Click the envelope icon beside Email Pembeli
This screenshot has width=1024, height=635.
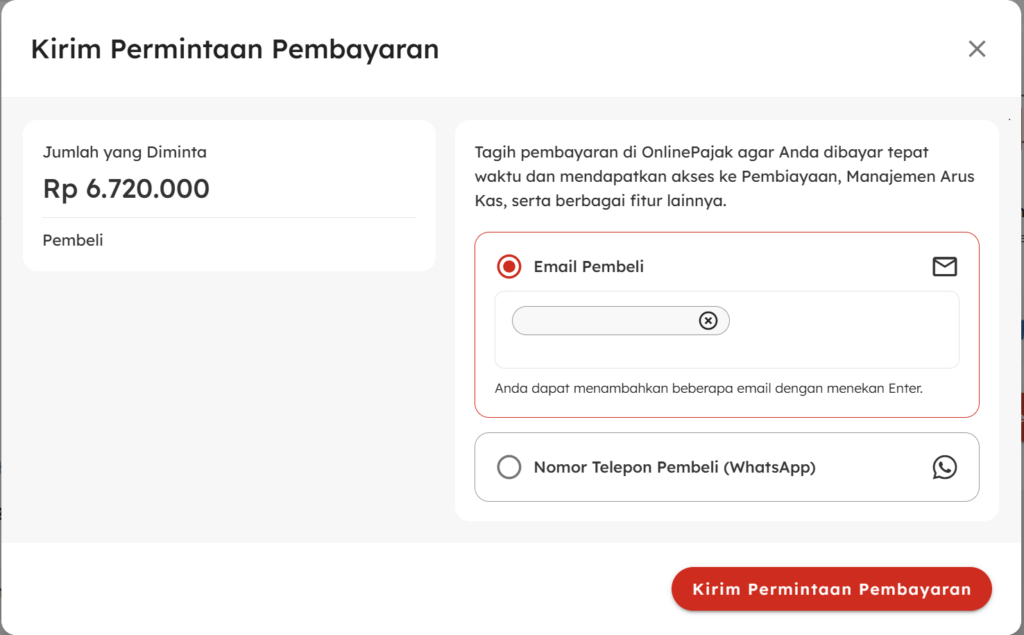tap(944, 267)
